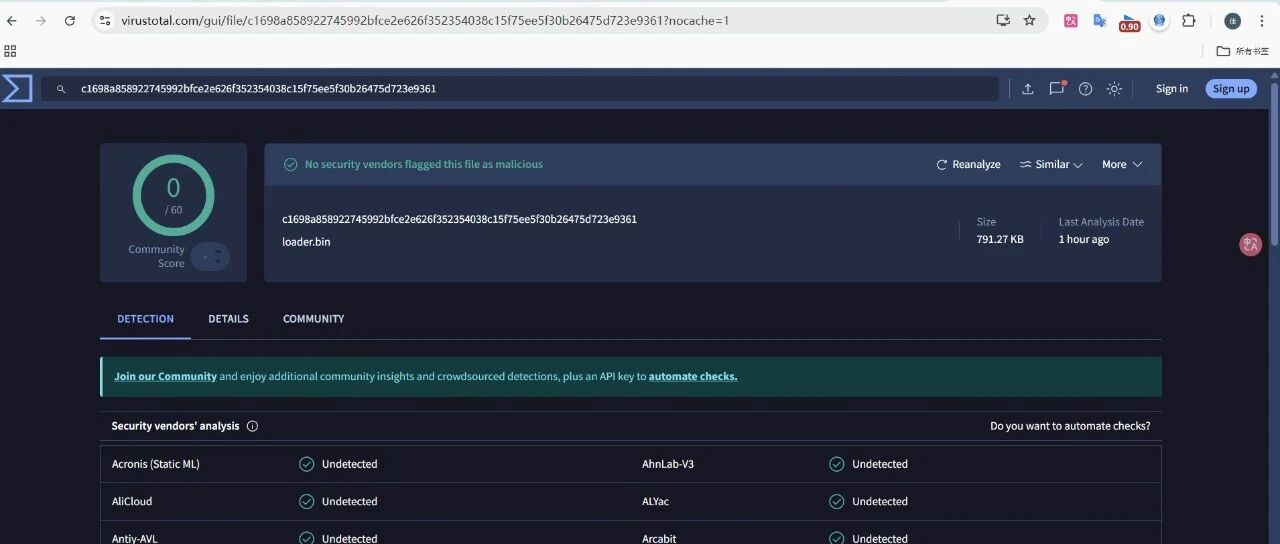
Task: Open the Extensions puzzle icon
Action: click(x=1189, y=20)
